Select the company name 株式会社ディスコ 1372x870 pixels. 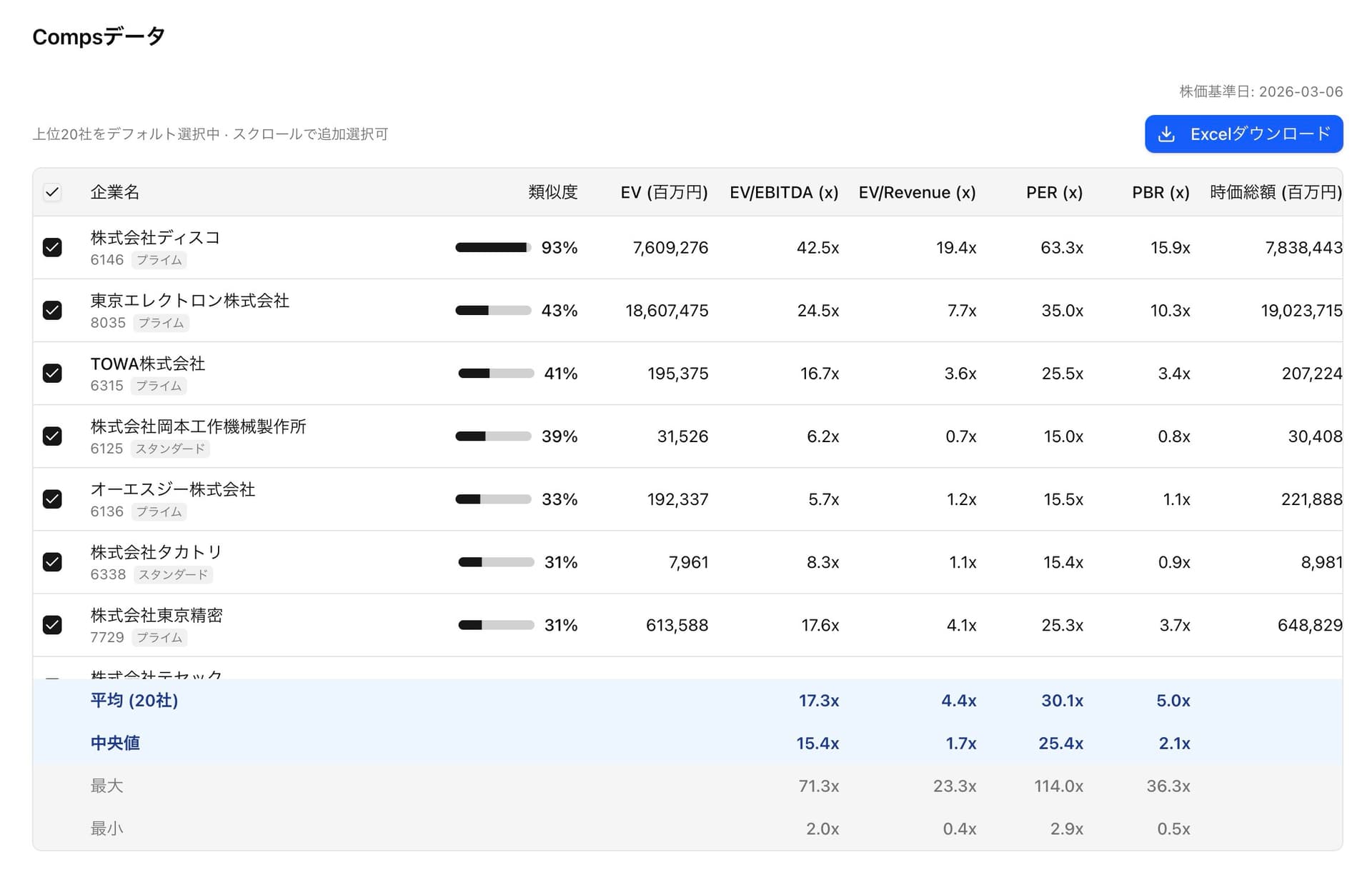[155, 238]
